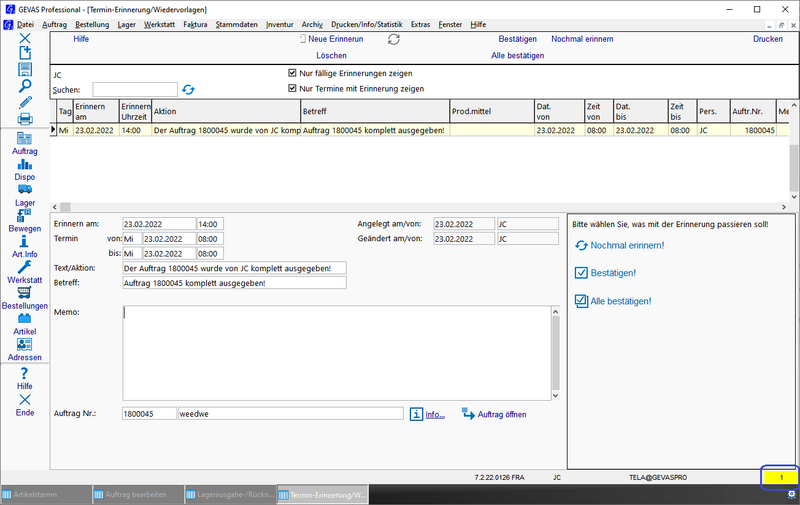Click the Lager truck icon
This screenshot has width=800, height=505.
coord(24,189)
